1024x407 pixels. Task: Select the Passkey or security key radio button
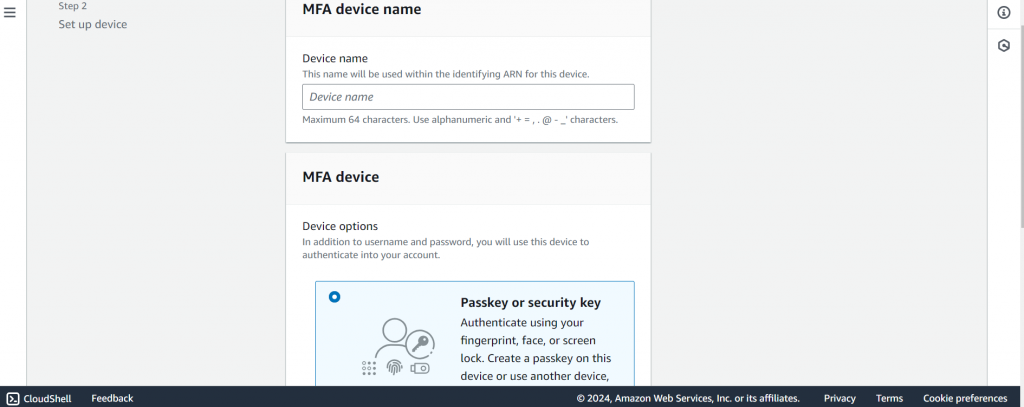[334, 296]
